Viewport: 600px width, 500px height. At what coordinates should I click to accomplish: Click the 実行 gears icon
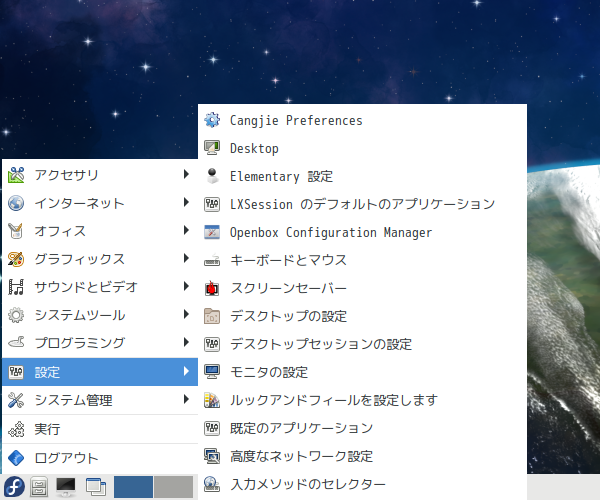click(16, 429)
